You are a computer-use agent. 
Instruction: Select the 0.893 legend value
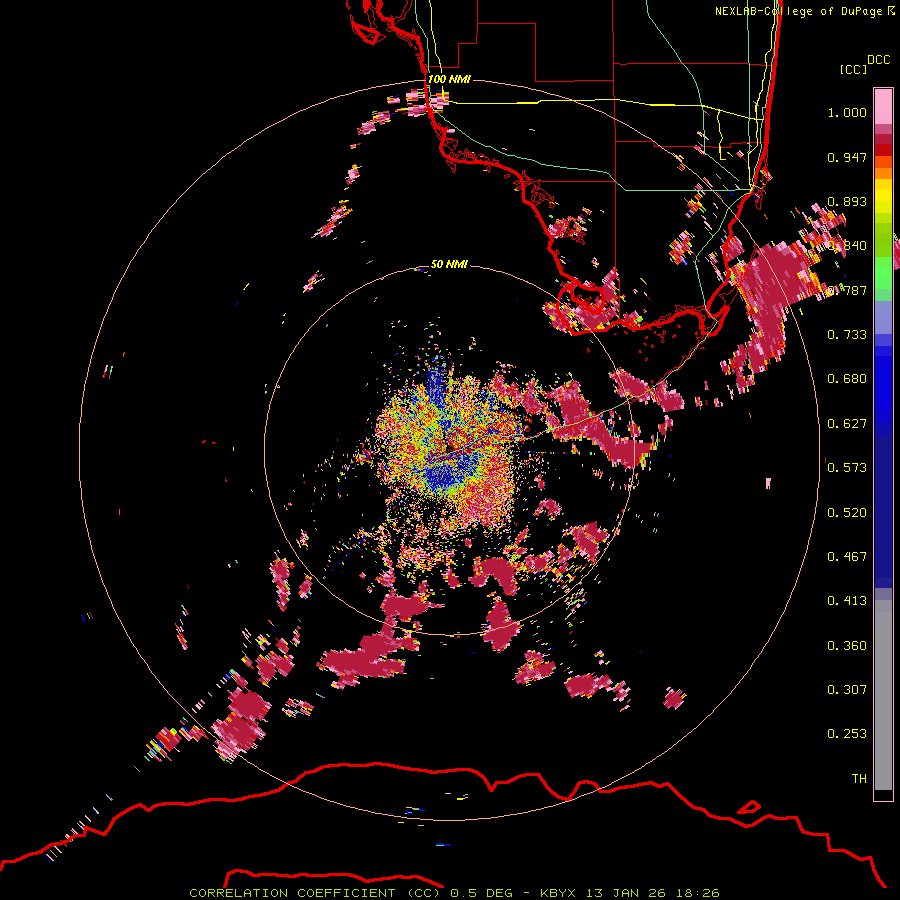point(847,201)
